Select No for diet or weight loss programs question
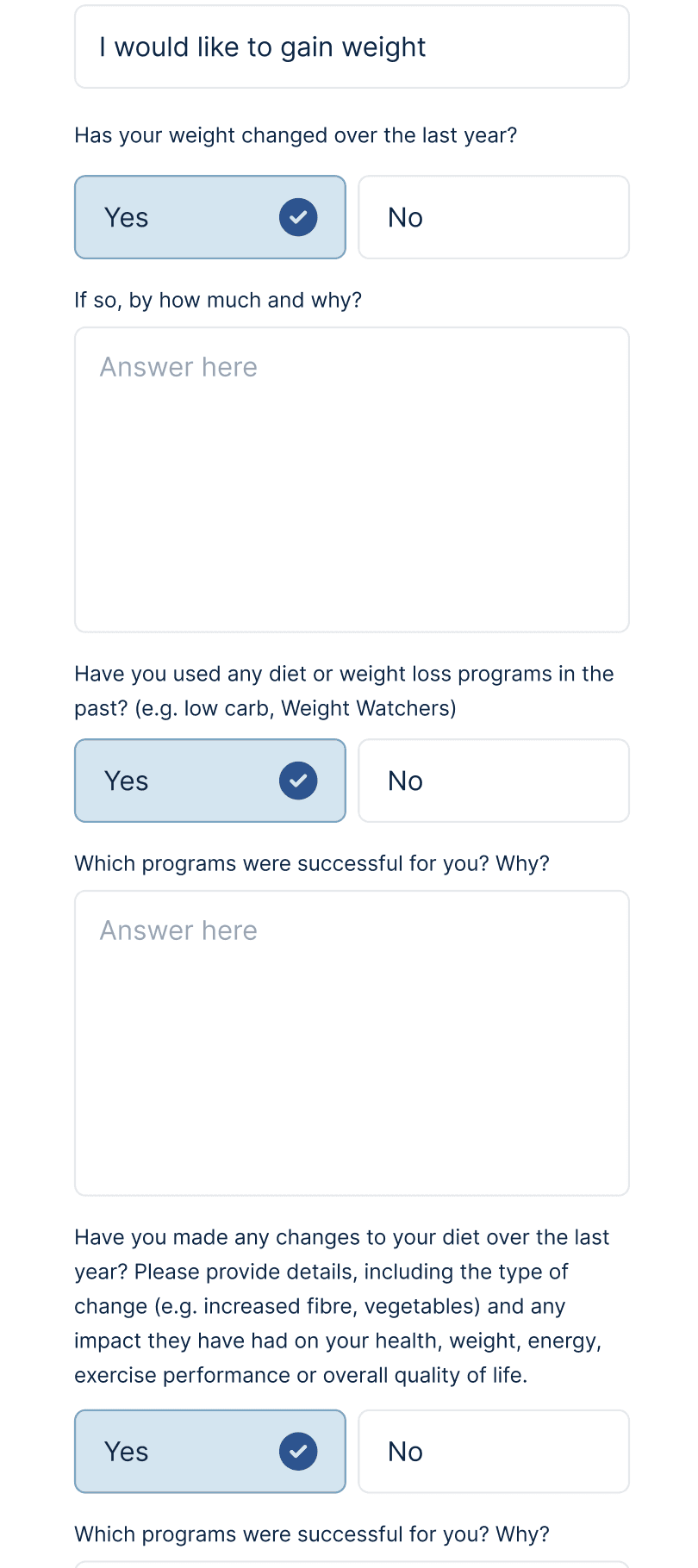Viewport: 698px width, 1568px height. click(493, 781)
